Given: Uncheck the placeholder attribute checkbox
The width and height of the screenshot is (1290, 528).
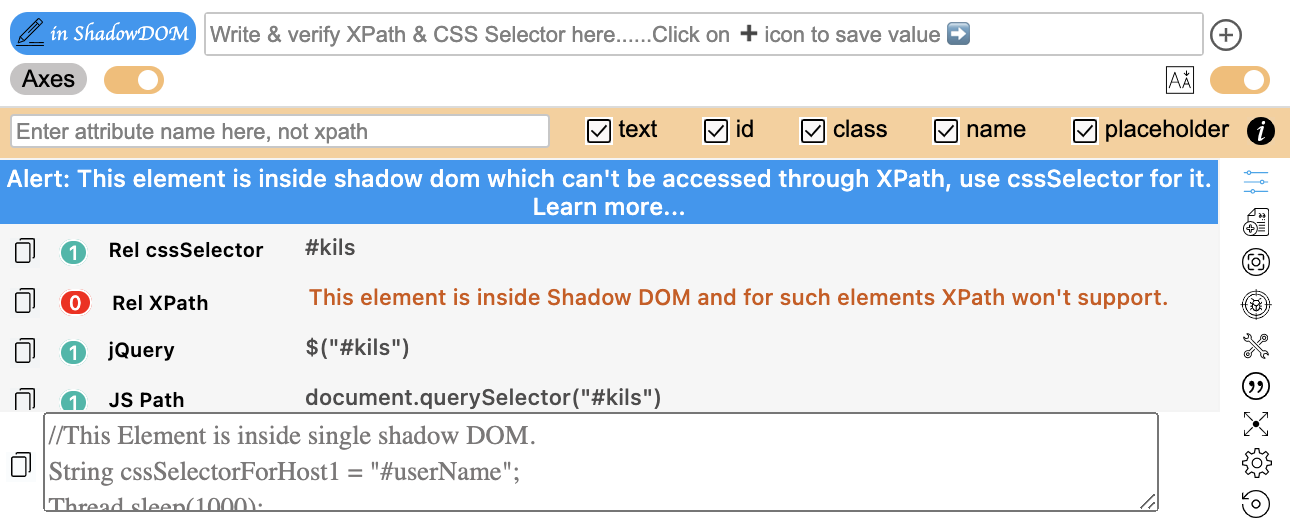Looking at the screenshot, I should pos(1085,131).
